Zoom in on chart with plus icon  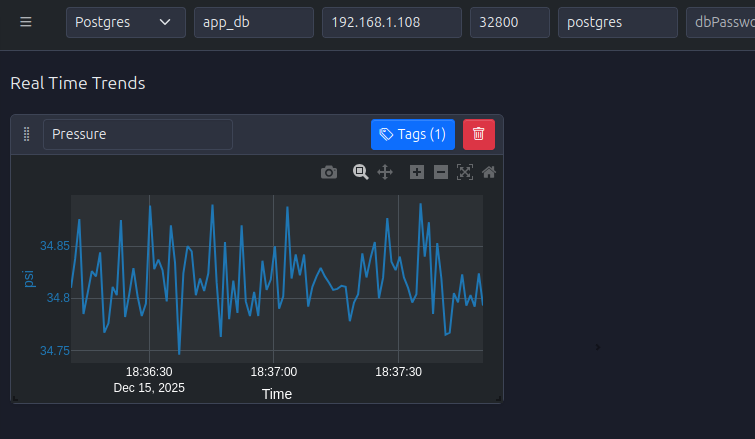click(417, 172)
